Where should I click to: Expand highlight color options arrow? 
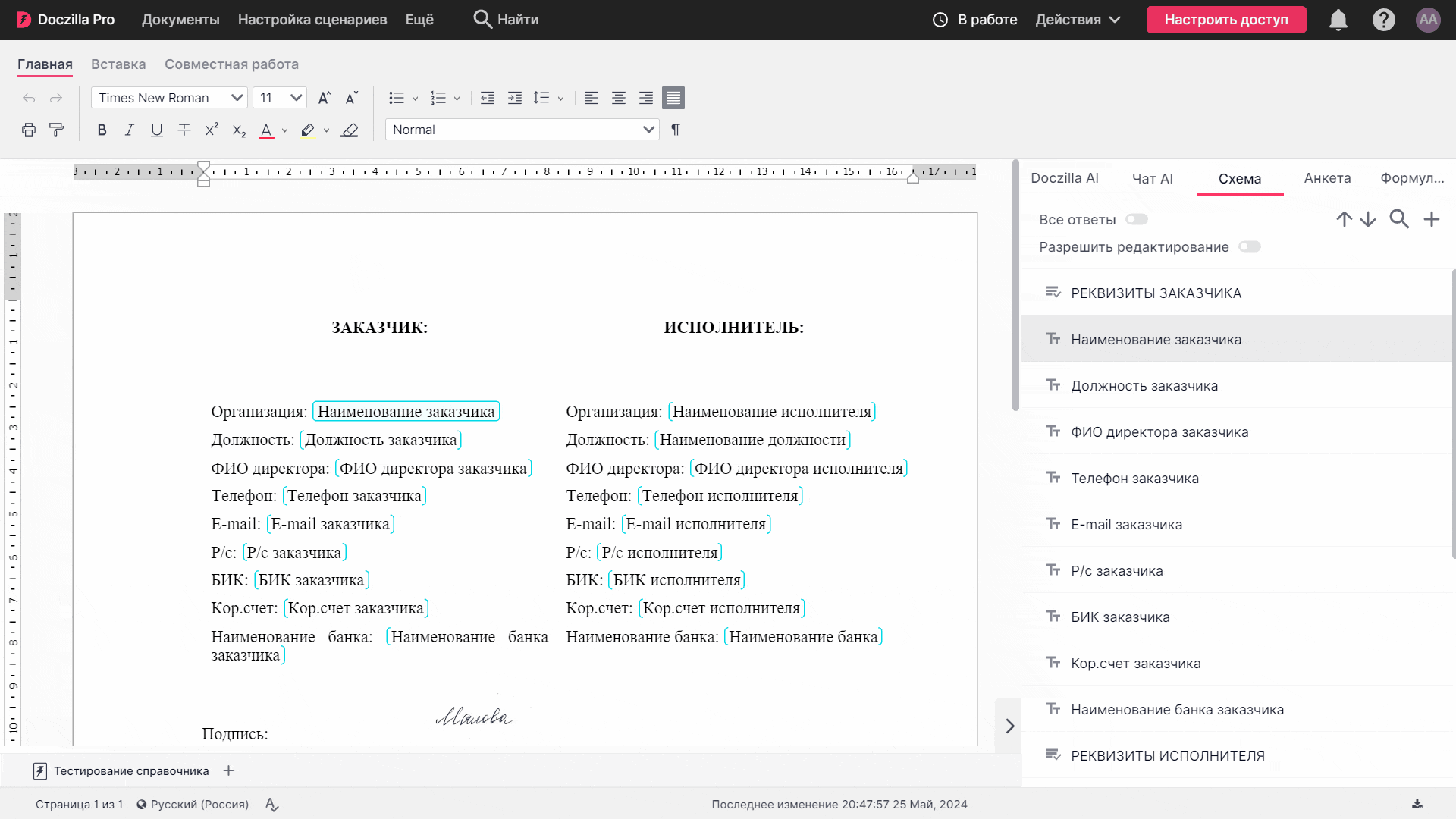tap(326, 130)
